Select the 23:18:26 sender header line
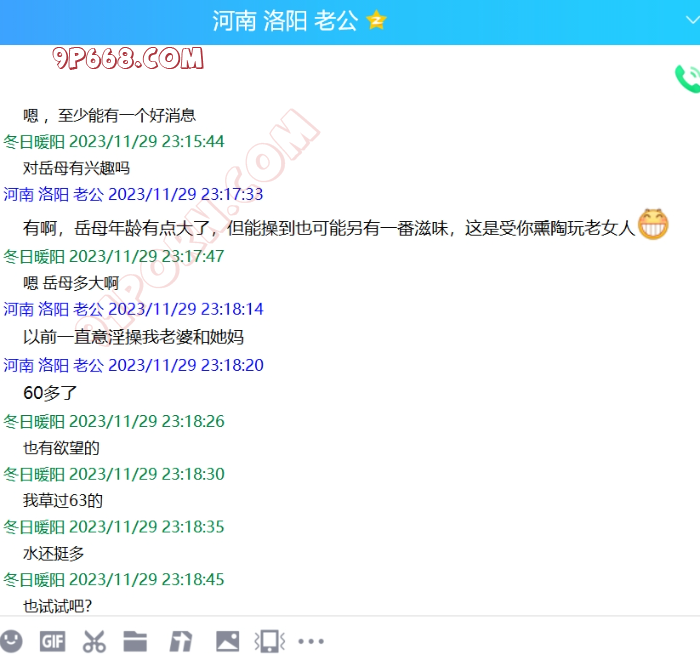The width and height of the screenshot is (700, 666). (x=114, y=422)
